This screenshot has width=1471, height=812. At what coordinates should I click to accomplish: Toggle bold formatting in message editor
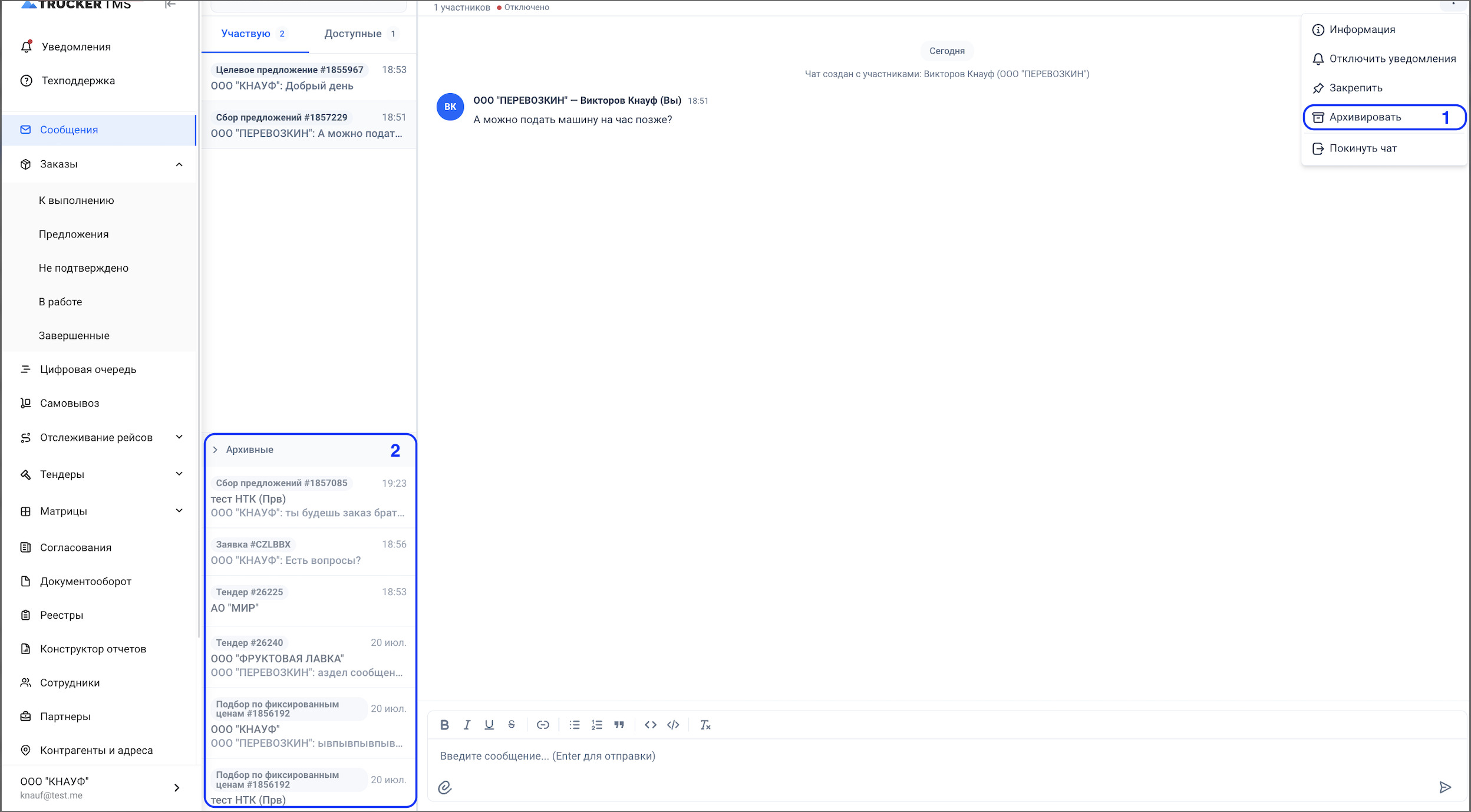[x=444, y=725]
